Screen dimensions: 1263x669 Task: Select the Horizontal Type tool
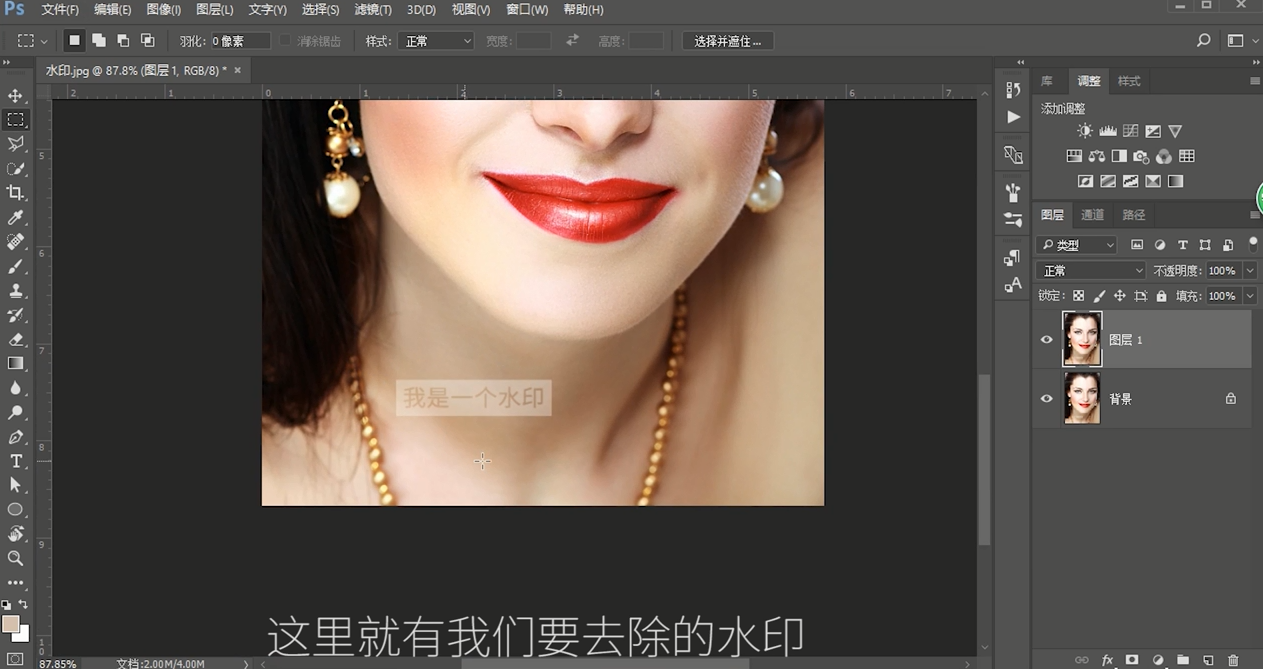pos(15,461)
